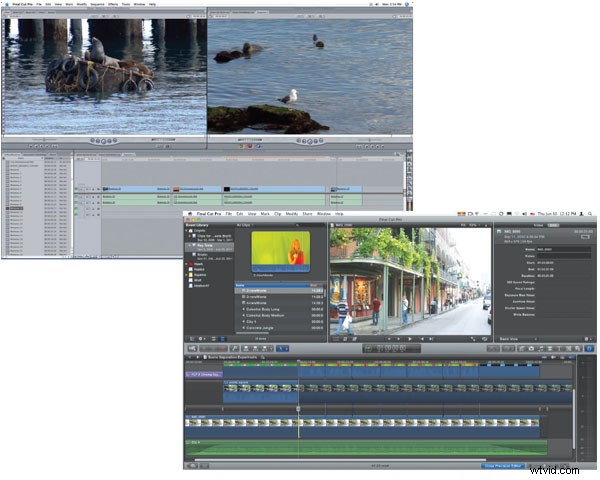Click the loop playback icon in viewer

click(485, 339)
